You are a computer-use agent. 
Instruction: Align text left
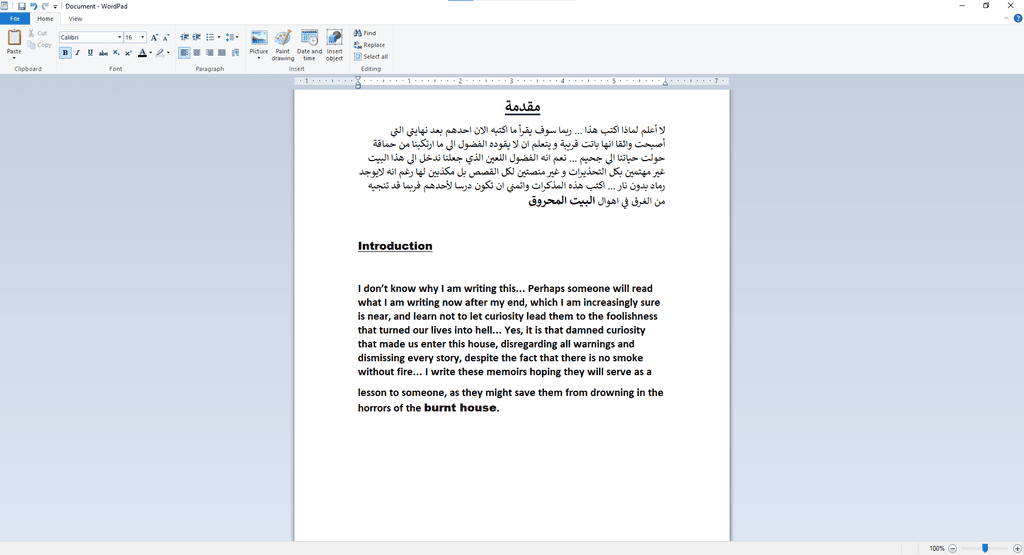click(184, 53)
